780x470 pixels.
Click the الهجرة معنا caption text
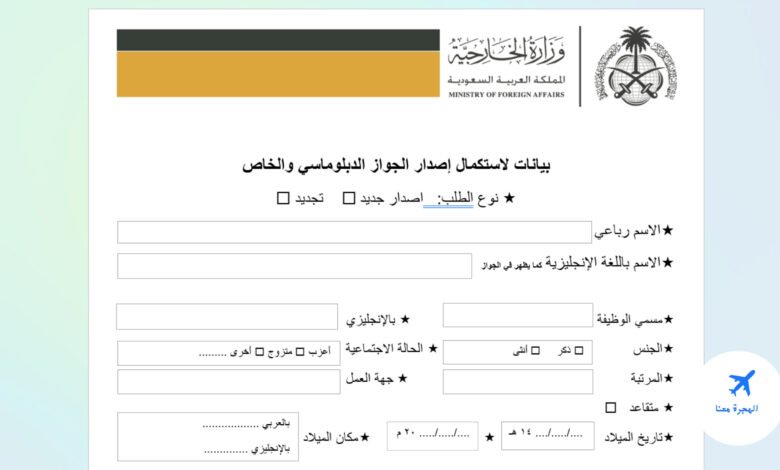(x=737, y=409)
